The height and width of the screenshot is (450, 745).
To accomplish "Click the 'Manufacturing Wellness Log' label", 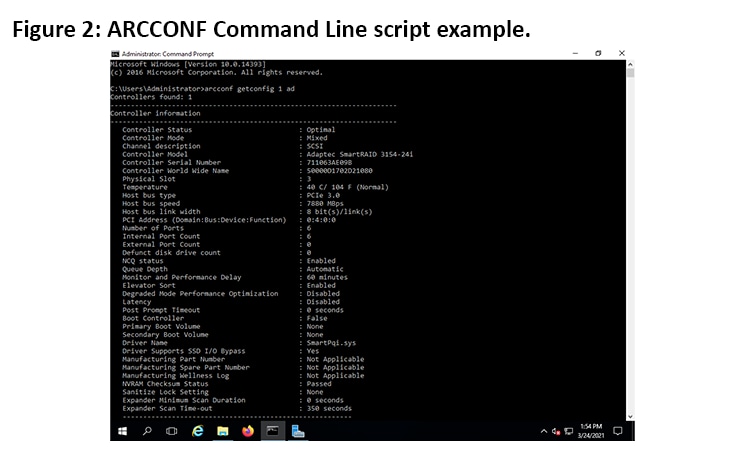I will pyautogui.click(x=176, y=375).
